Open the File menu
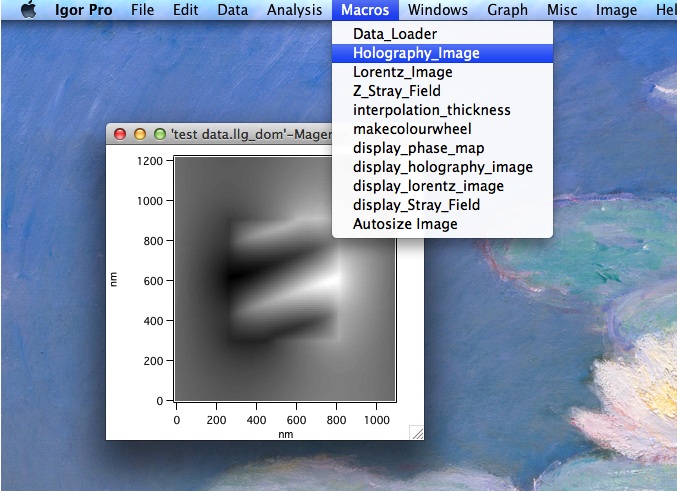The height and width of the screenshot is (491, 677). [143, 11]
